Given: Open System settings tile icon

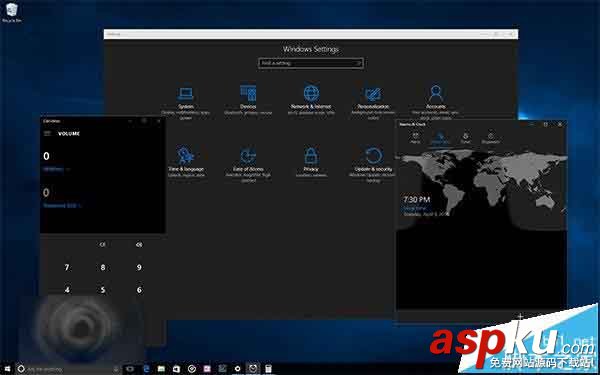Looking at the screenshot, I should 186,93.
